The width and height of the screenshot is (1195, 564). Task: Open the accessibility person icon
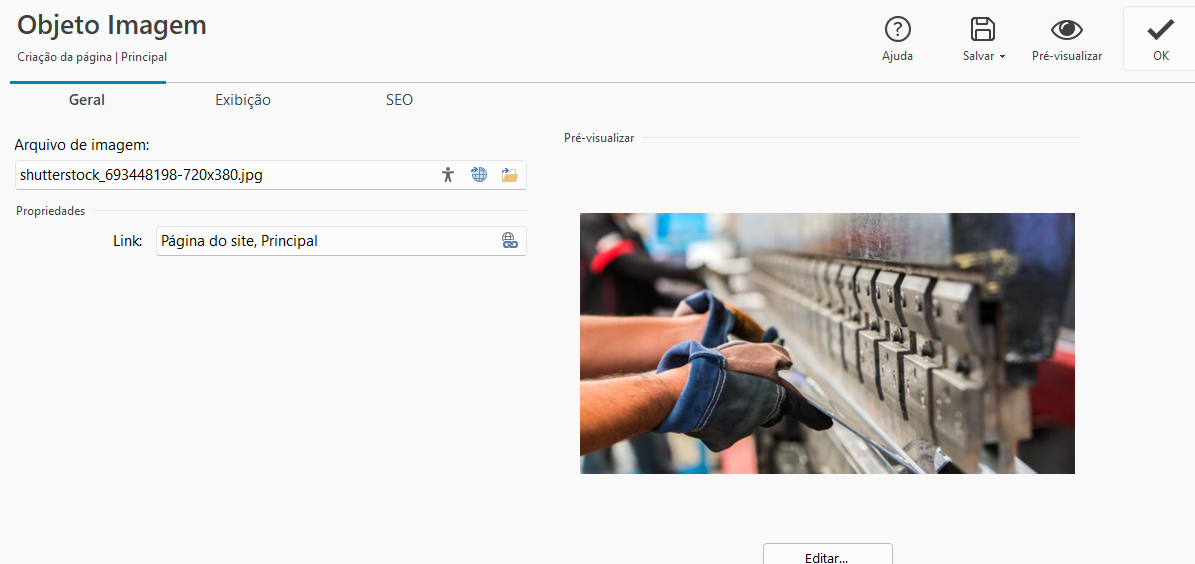[x=447, y=175]
